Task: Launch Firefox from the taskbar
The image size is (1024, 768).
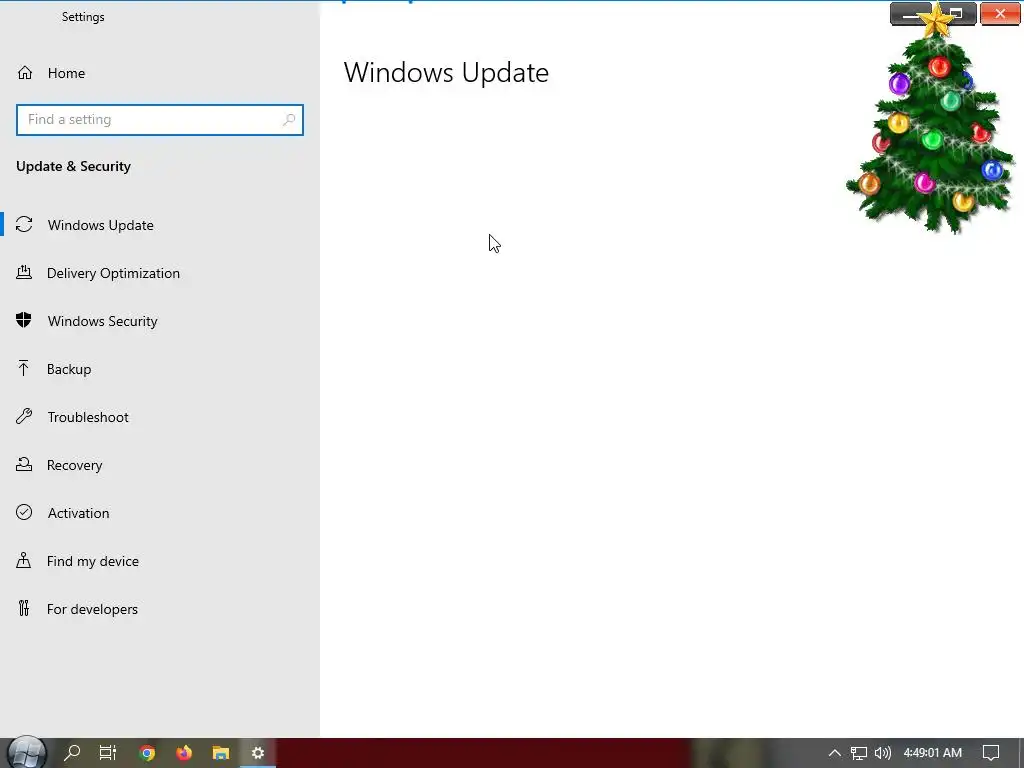Action: point(184,754)
